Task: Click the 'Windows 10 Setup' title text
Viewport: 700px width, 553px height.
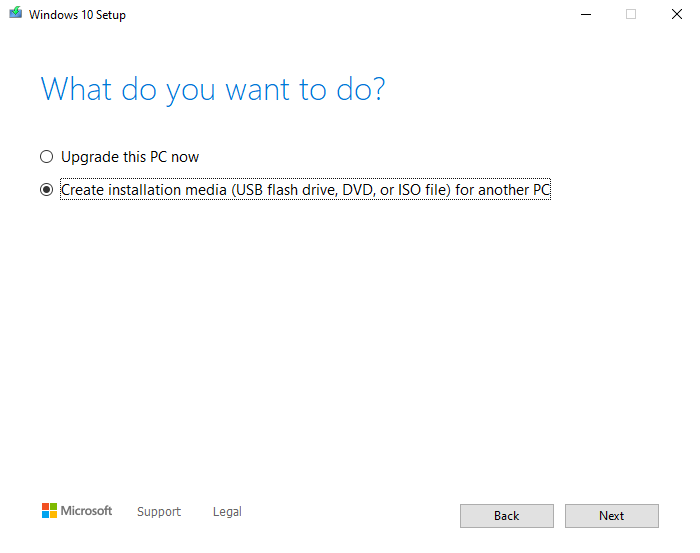Action: (77, 15)
